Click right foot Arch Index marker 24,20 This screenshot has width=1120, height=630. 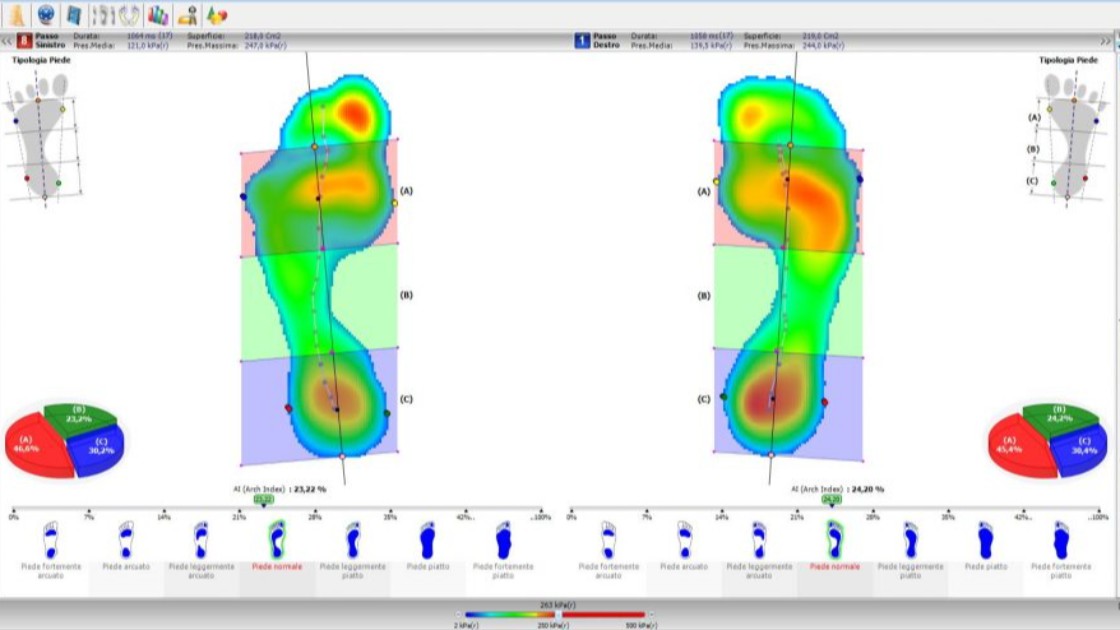coord(831,500)
